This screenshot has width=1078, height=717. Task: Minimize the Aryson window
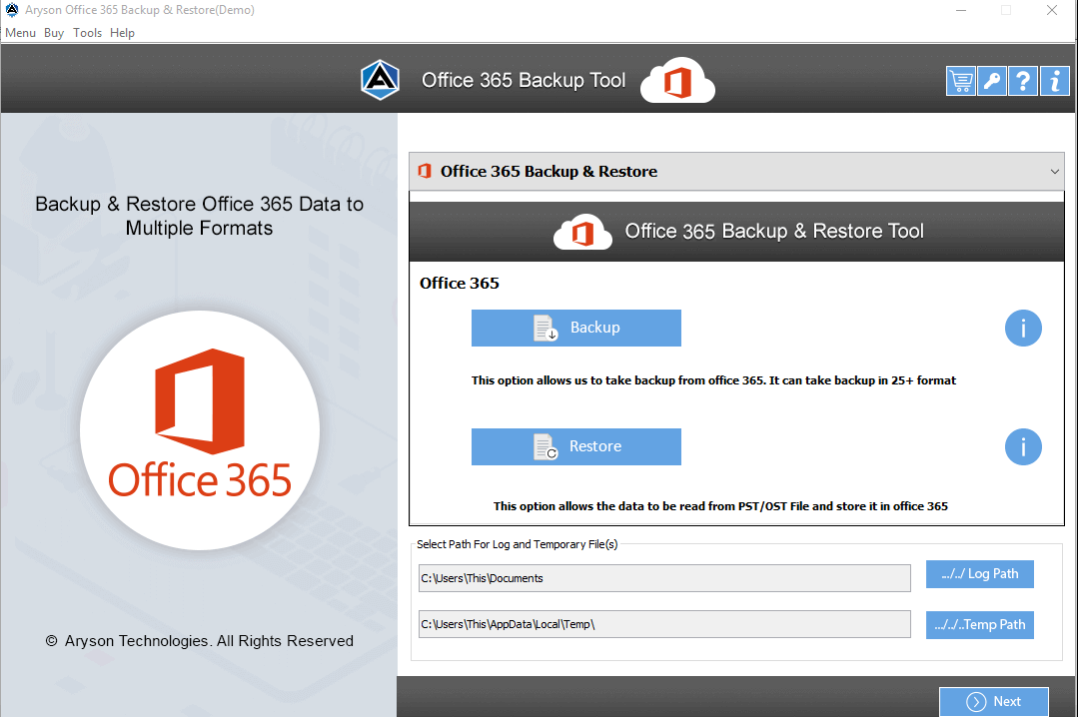(961, 10)
